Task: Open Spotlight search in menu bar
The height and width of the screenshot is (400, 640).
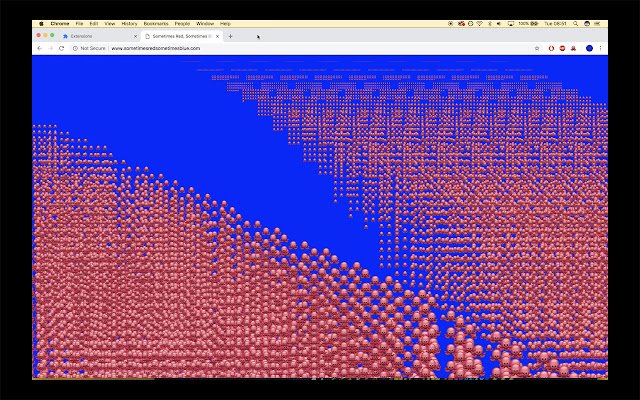Action: (x=576, y=24)
